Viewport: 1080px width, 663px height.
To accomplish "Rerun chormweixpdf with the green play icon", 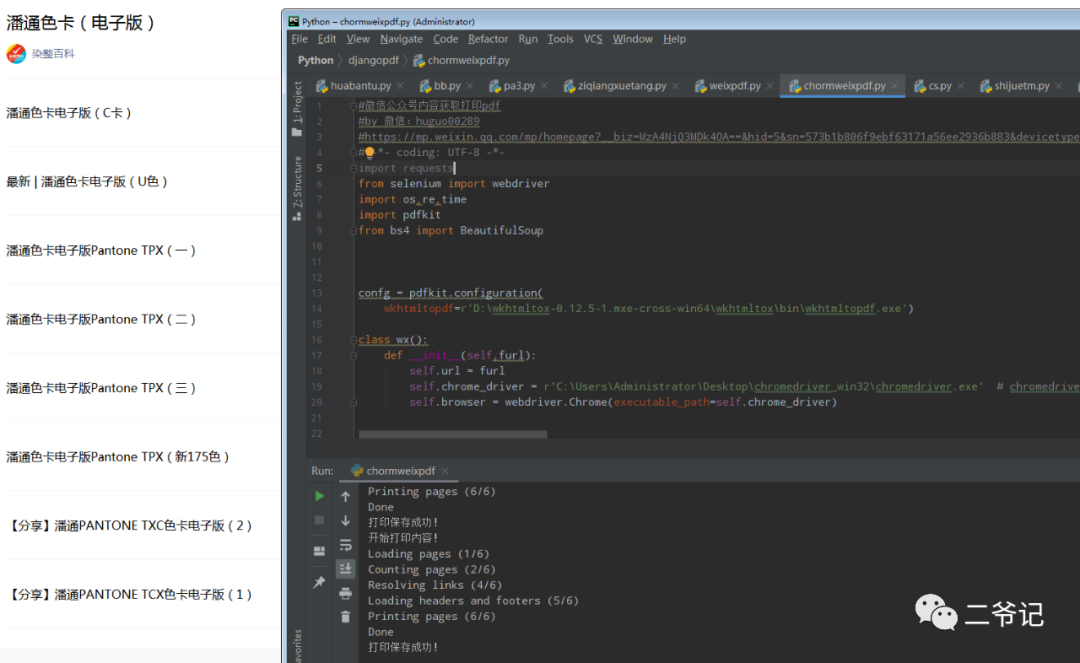I will tap(320, 496).
